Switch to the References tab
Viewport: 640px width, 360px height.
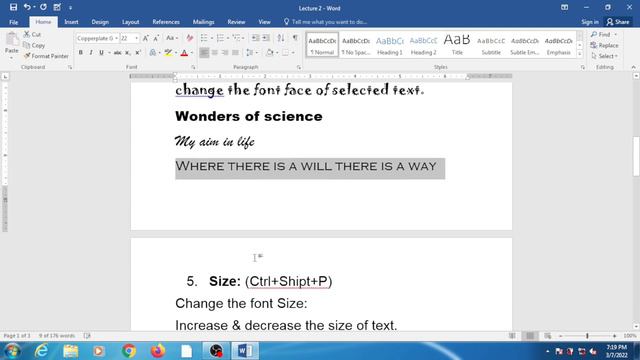pyautogui.click(x=166, y=22)
